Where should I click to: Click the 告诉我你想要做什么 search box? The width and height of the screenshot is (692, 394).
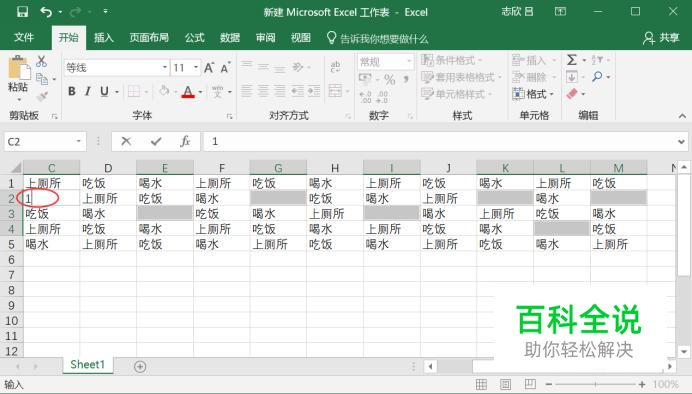(x=377, y=38)
